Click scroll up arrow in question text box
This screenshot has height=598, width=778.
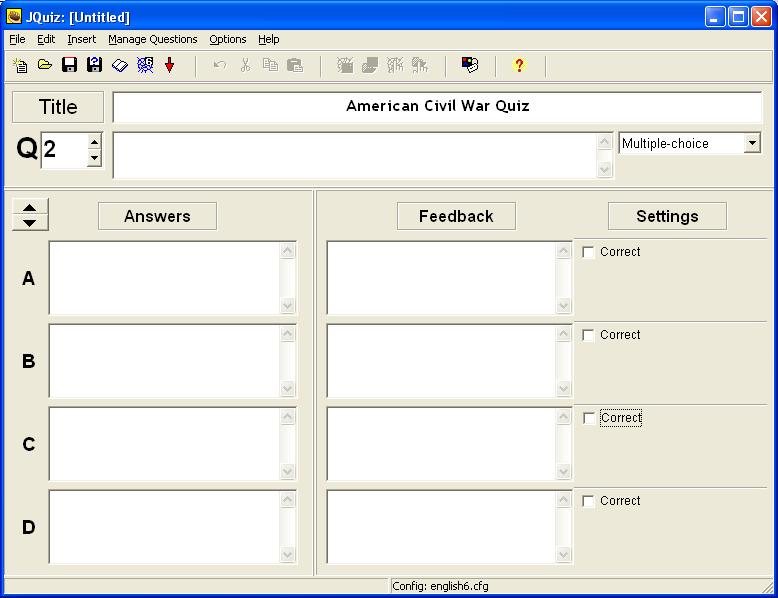[x=604, y=141]
